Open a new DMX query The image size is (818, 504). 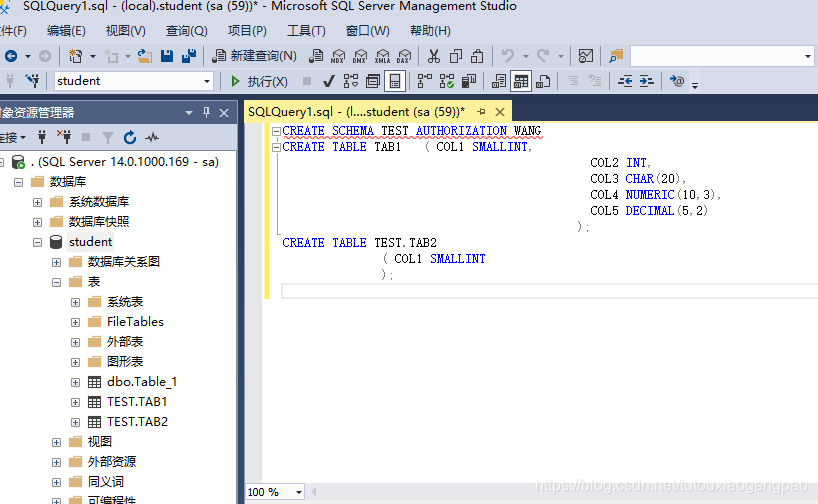[360, 56]
